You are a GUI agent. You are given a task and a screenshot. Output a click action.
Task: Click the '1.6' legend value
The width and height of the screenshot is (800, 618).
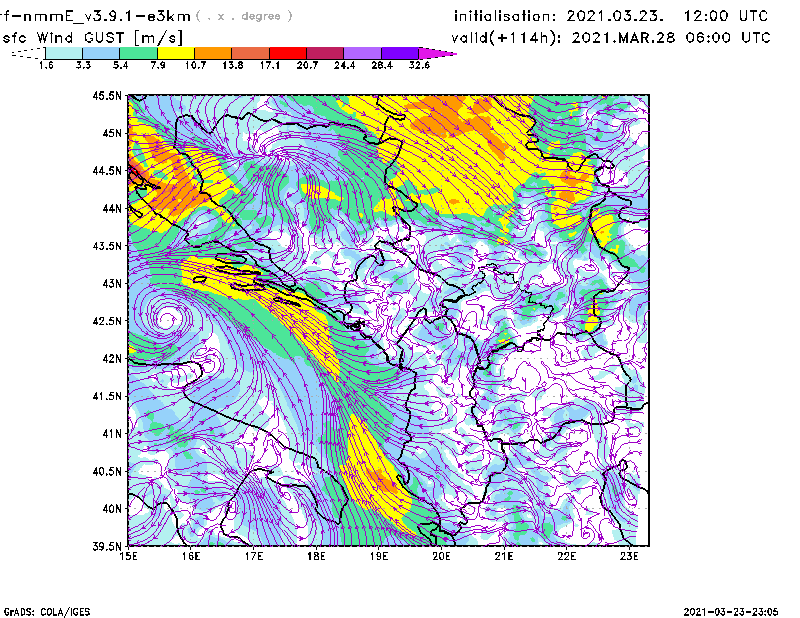pyautogui.click(x=46, y=65)
